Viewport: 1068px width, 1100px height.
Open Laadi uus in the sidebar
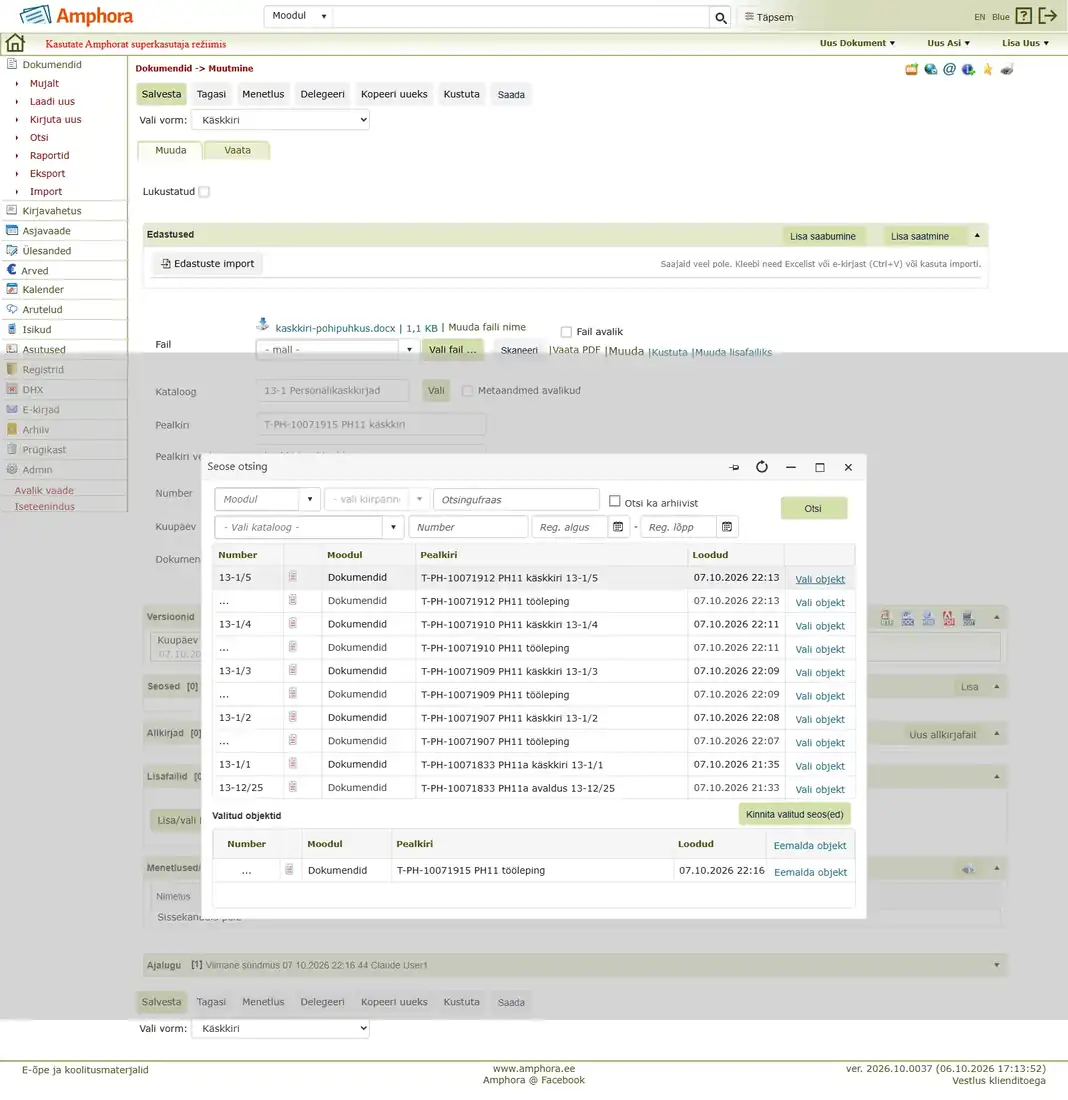click(52, 101)
